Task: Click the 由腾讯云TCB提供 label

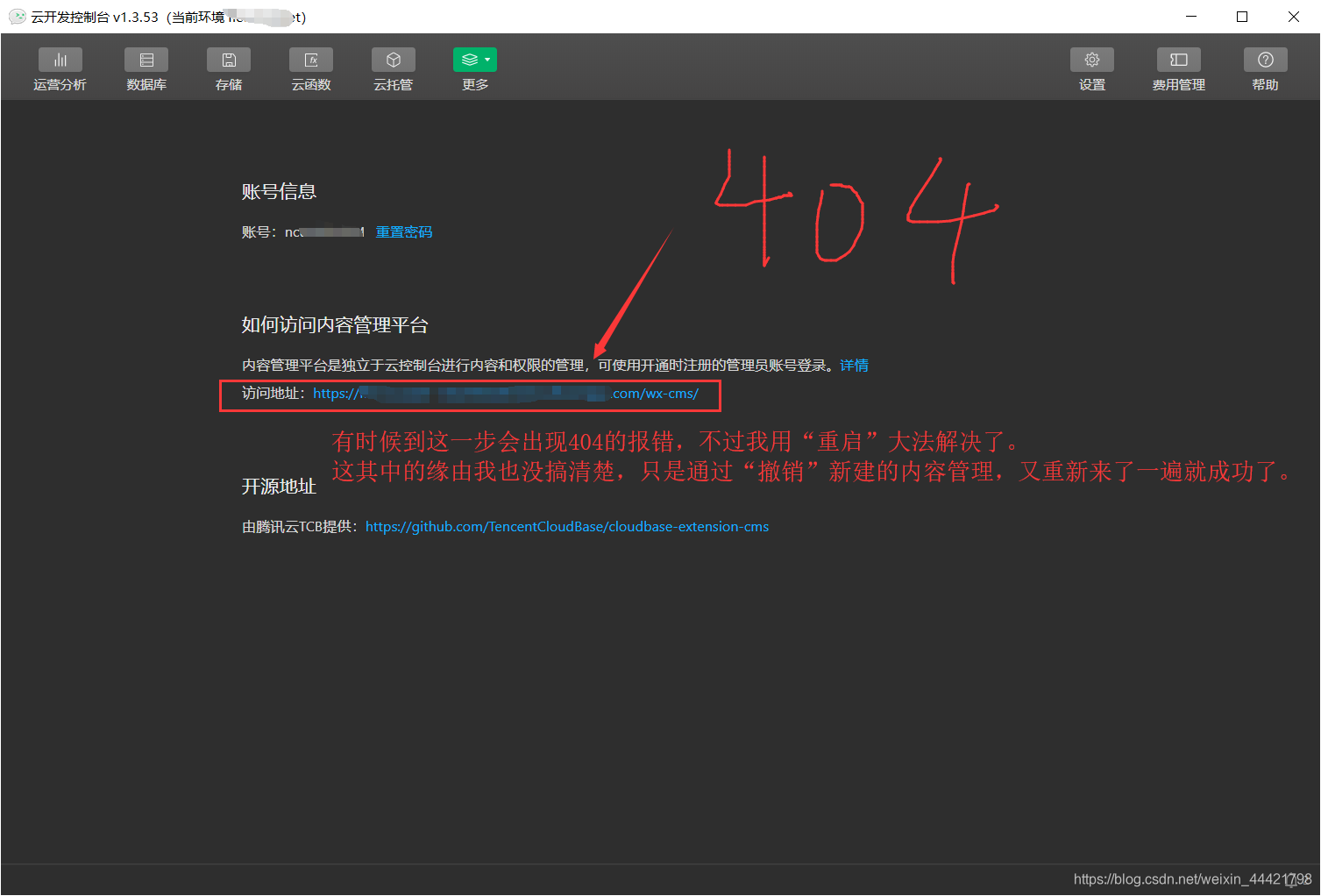Action: coord(299,527)
